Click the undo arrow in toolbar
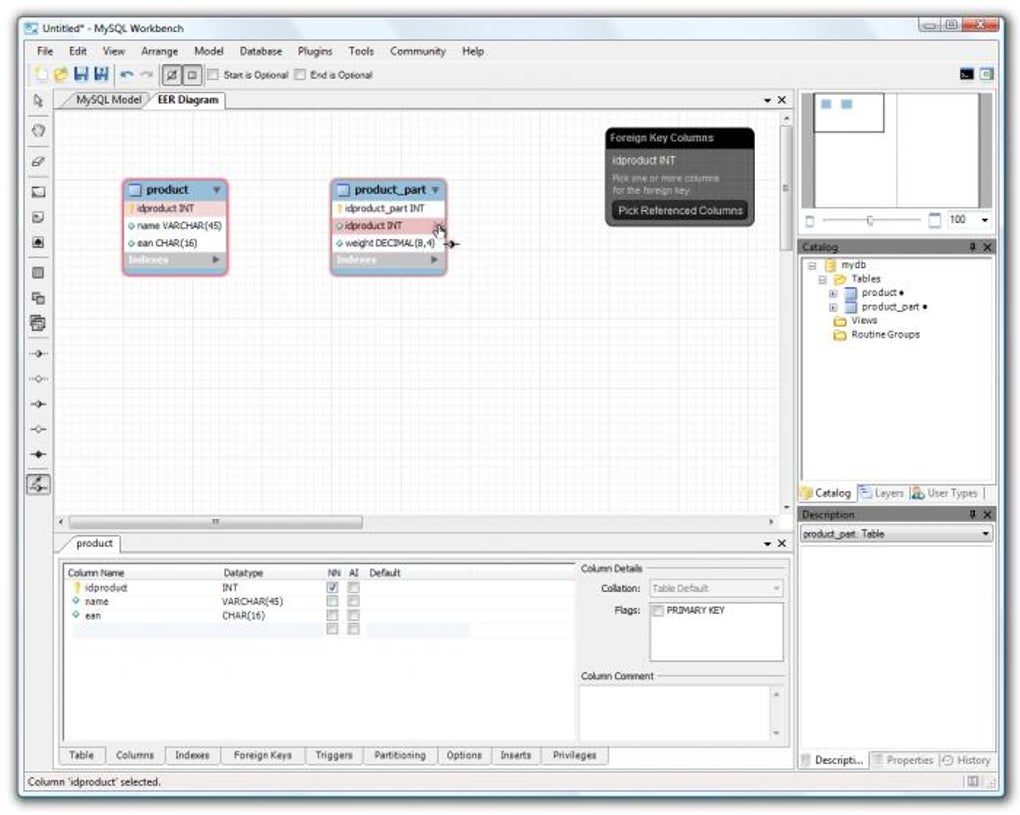This screenshot has width=1020, height=815. pyautogui.click(x=126, y=75)
